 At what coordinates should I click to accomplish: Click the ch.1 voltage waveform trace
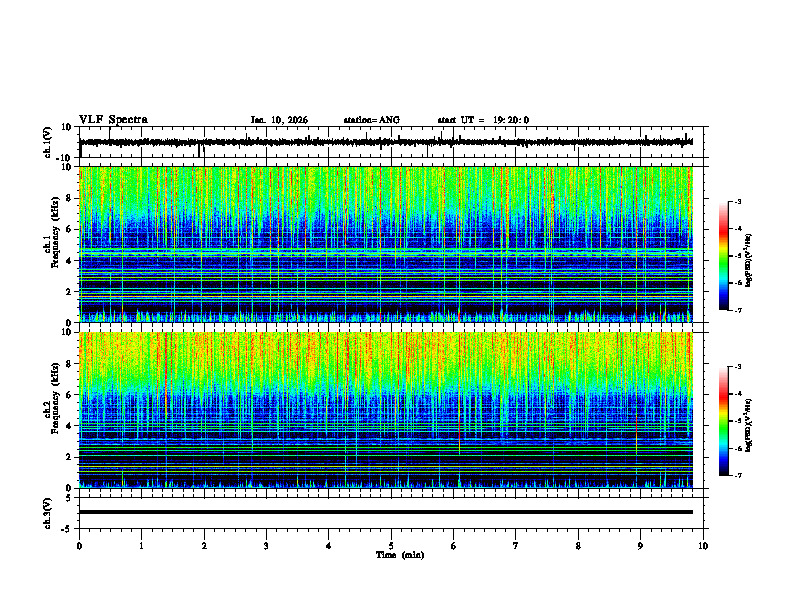coord(385,142)
